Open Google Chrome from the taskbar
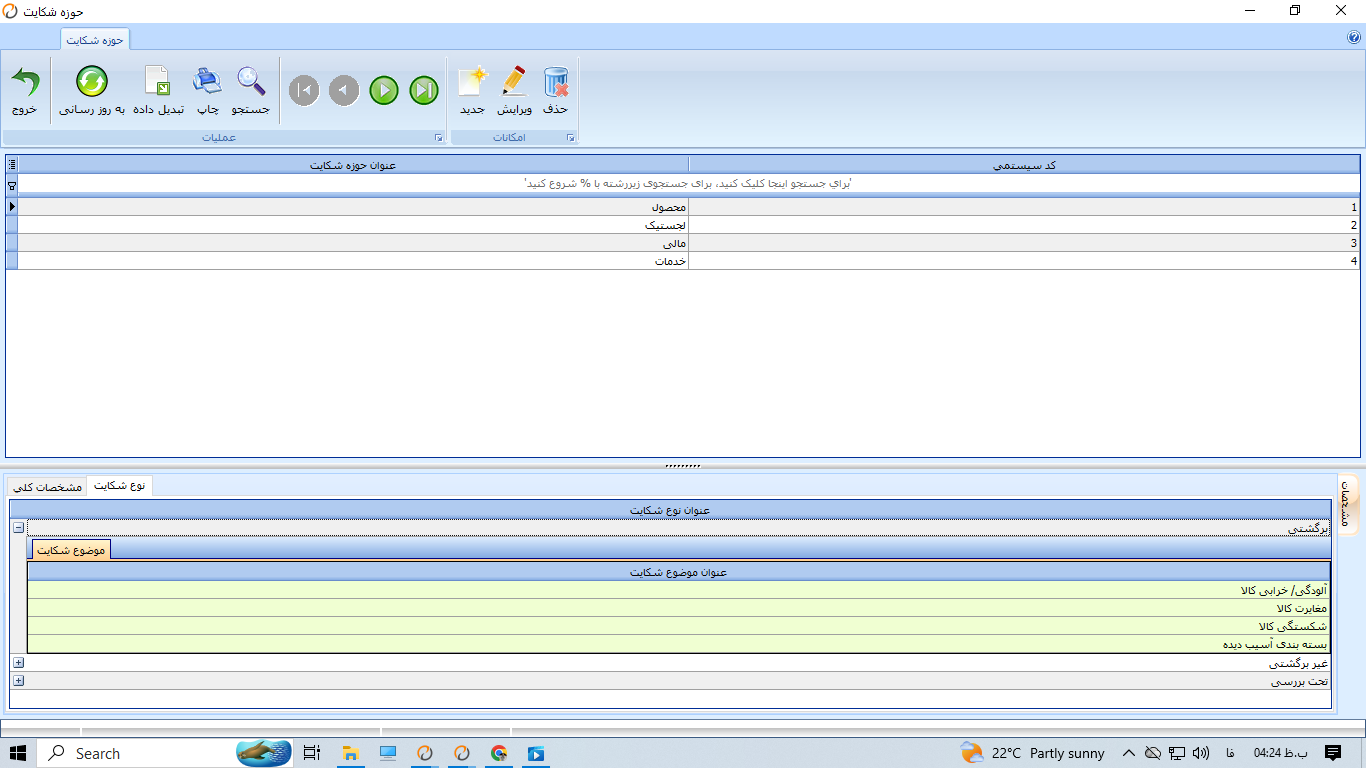 499,753
